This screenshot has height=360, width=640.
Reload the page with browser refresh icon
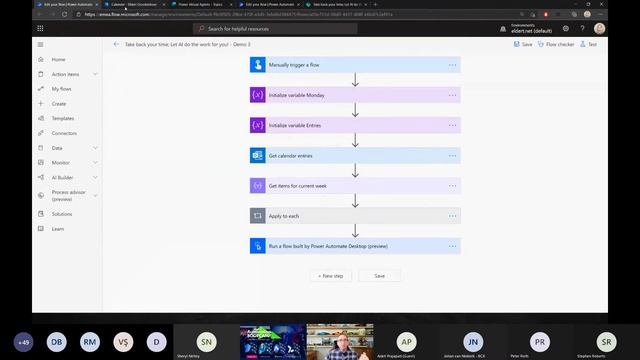[64, 14]
